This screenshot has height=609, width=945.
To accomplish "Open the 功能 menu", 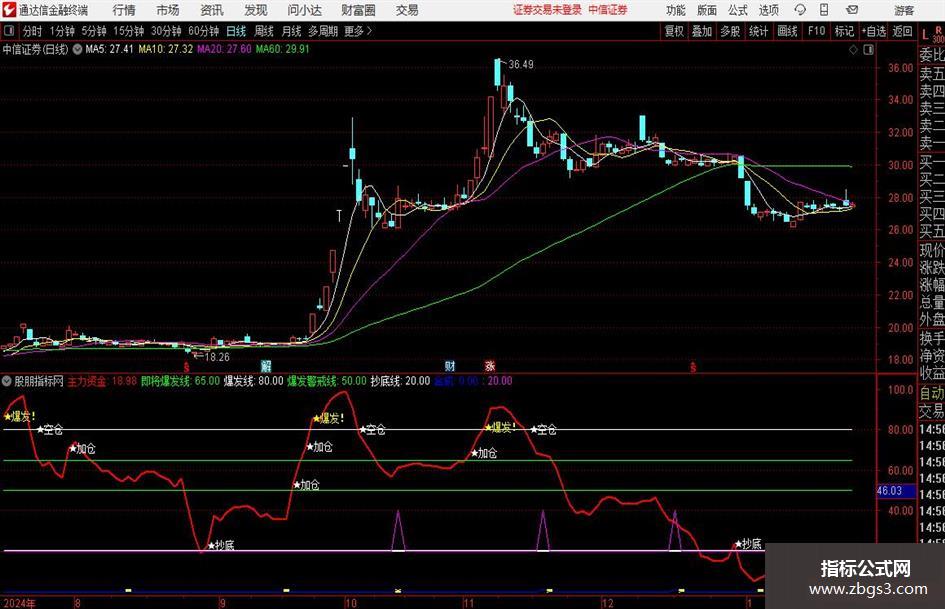I will [676, 10].
